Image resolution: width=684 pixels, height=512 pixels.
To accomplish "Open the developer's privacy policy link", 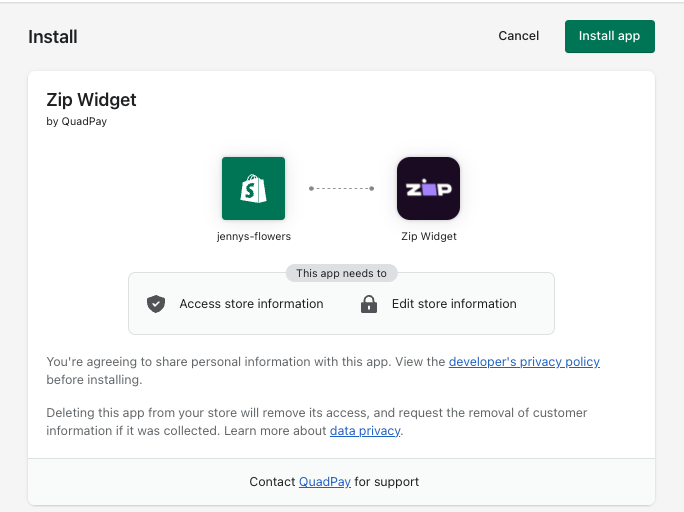I will 524,362.
